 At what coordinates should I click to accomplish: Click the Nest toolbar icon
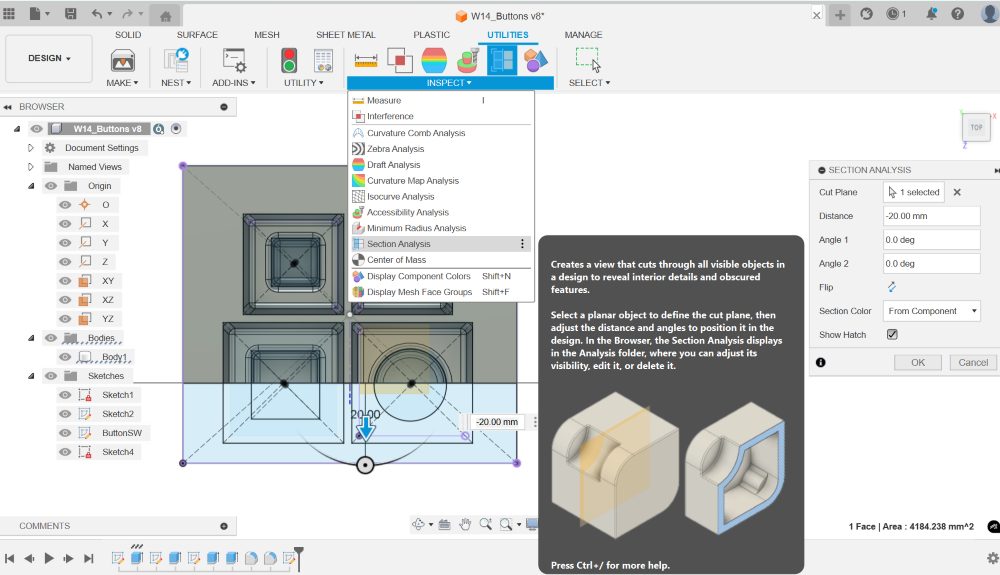click(176, 61)
